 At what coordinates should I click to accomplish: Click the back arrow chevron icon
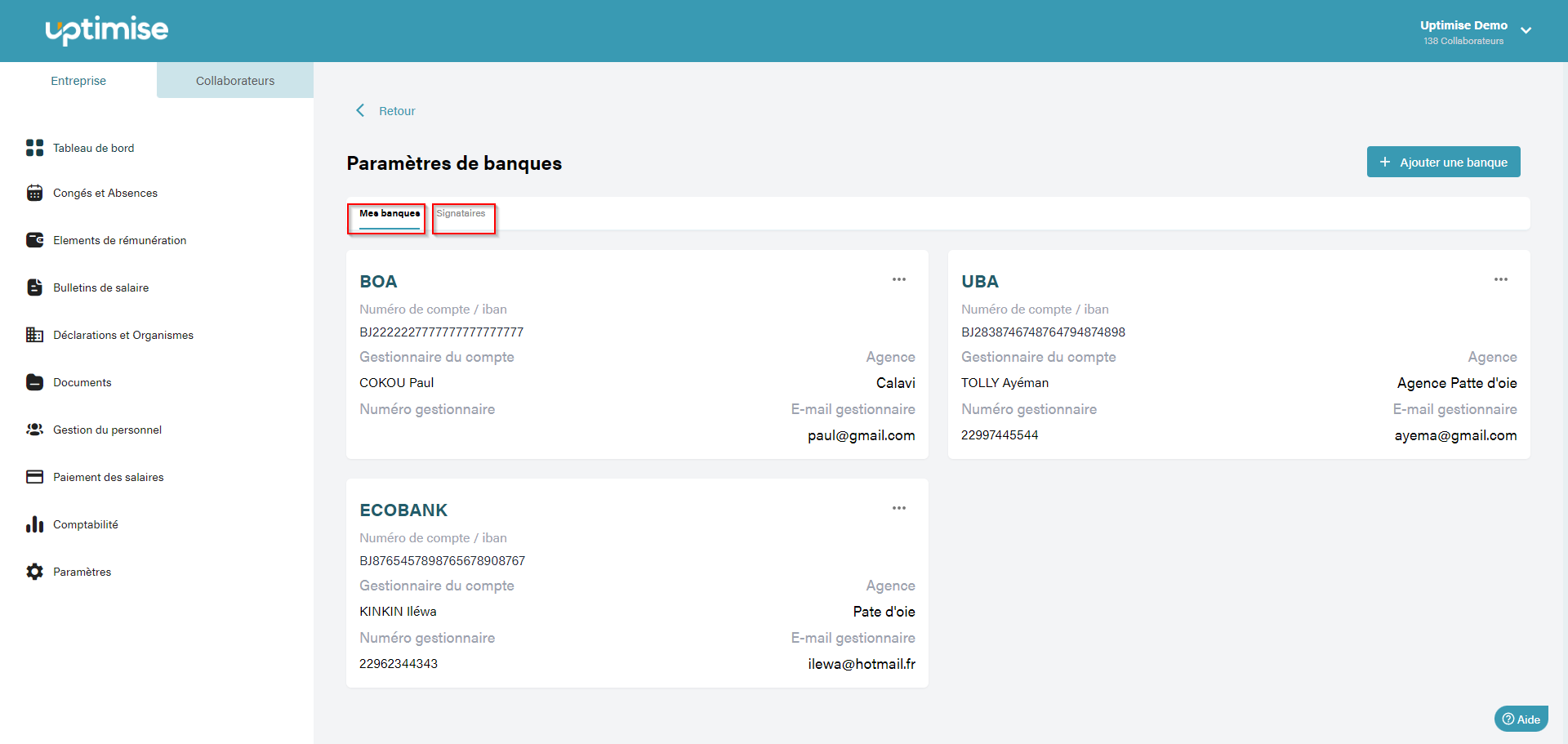tap(360, 110)
